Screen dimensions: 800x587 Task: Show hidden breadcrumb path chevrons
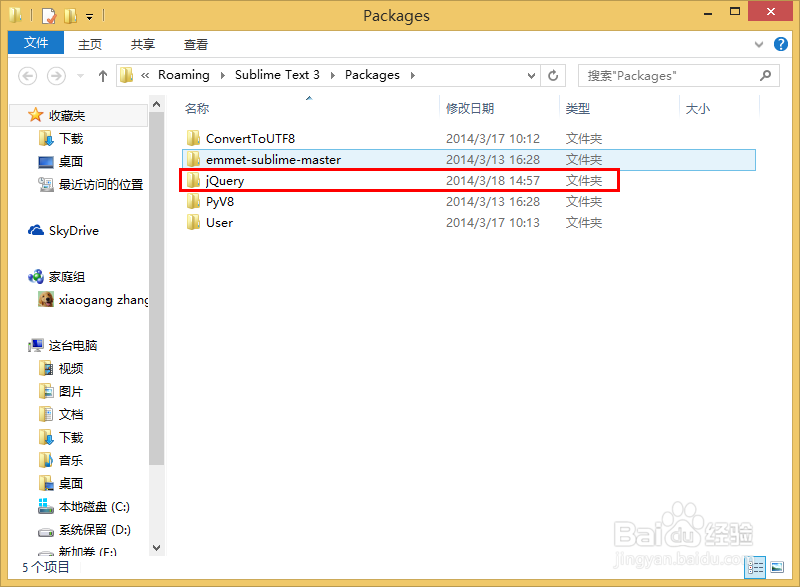click(x=145, y=75)
